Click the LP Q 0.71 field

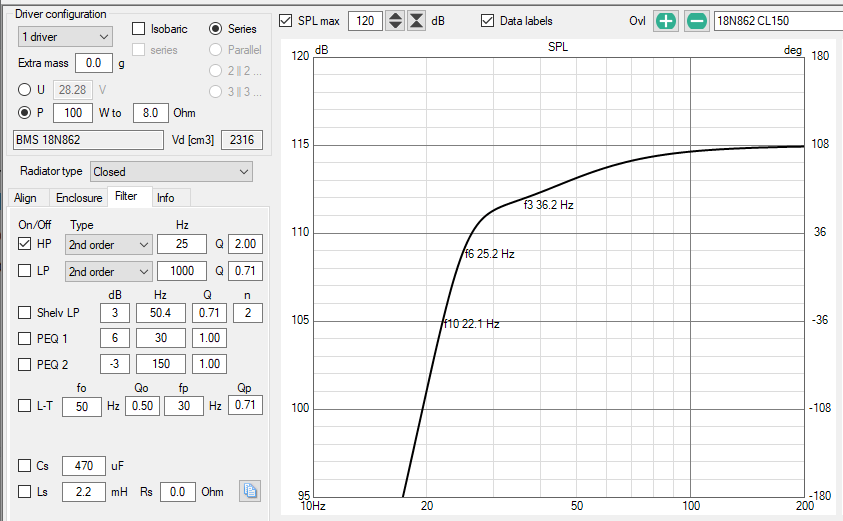245,271
